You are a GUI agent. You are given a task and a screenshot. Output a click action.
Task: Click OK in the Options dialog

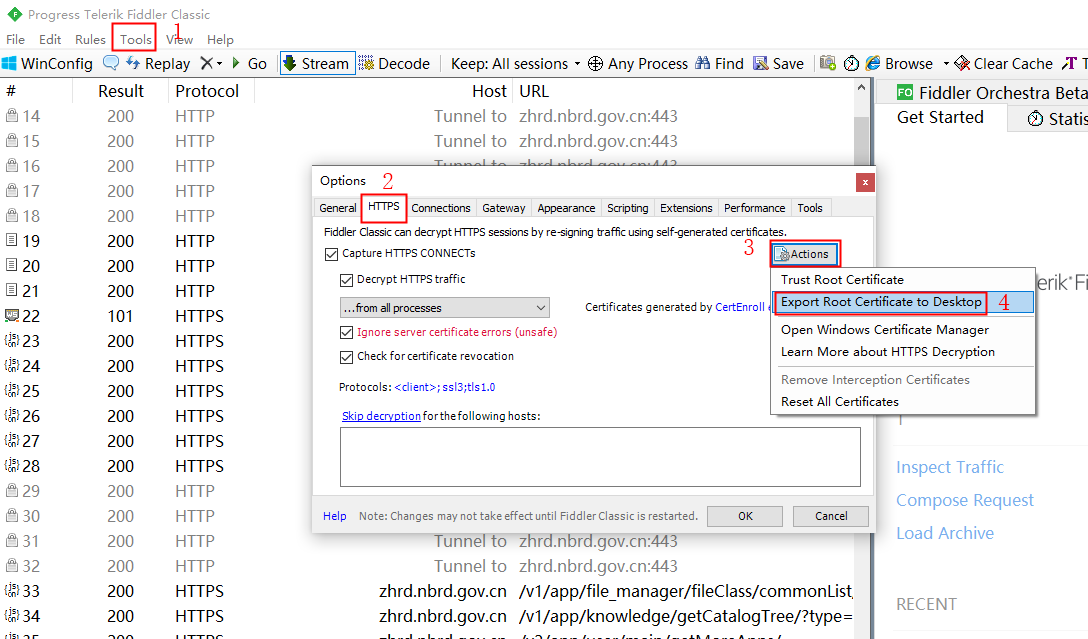coord(745,516)
